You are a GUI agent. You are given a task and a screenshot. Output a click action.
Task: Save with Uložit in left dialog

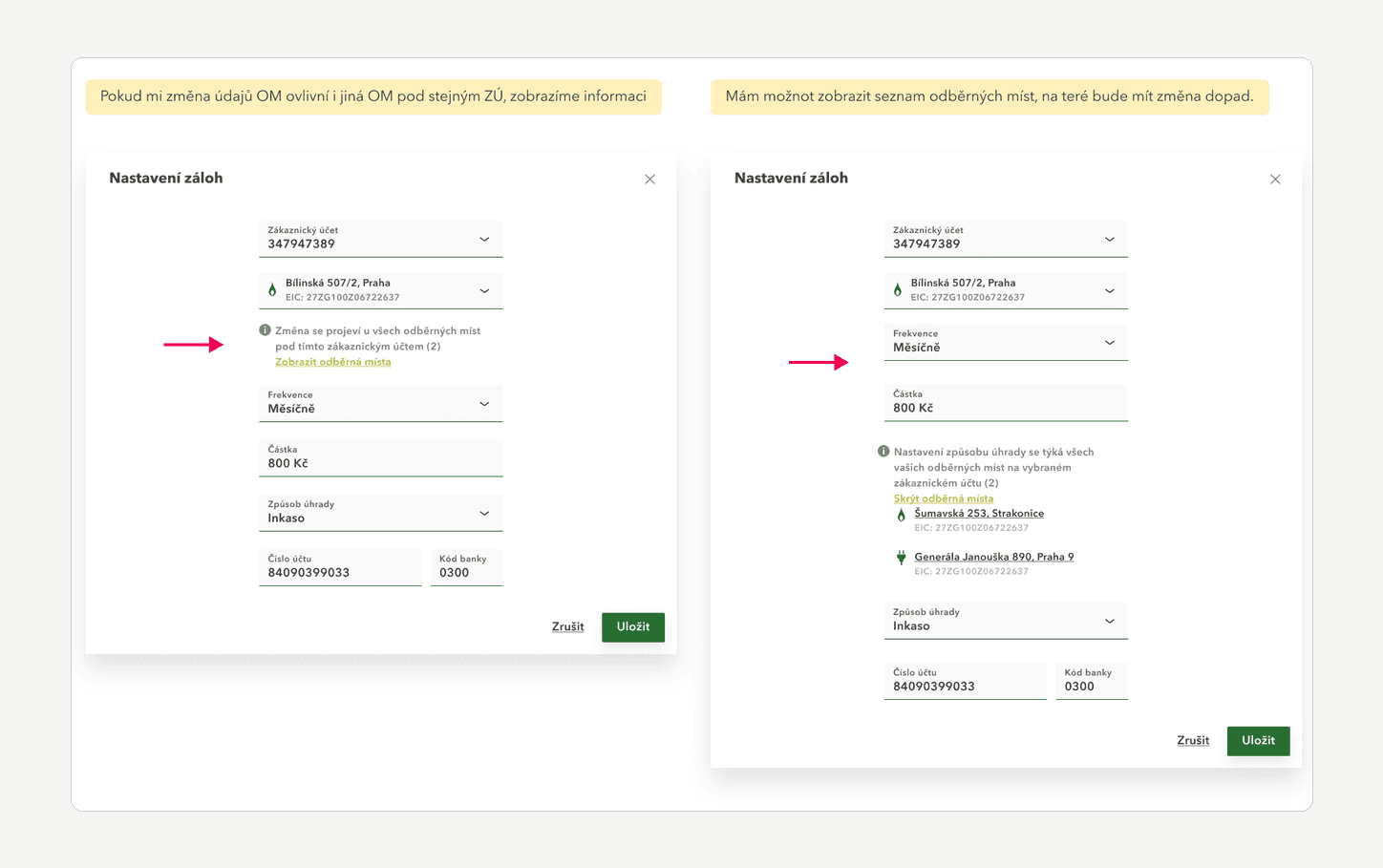click(x=633, y=627)
